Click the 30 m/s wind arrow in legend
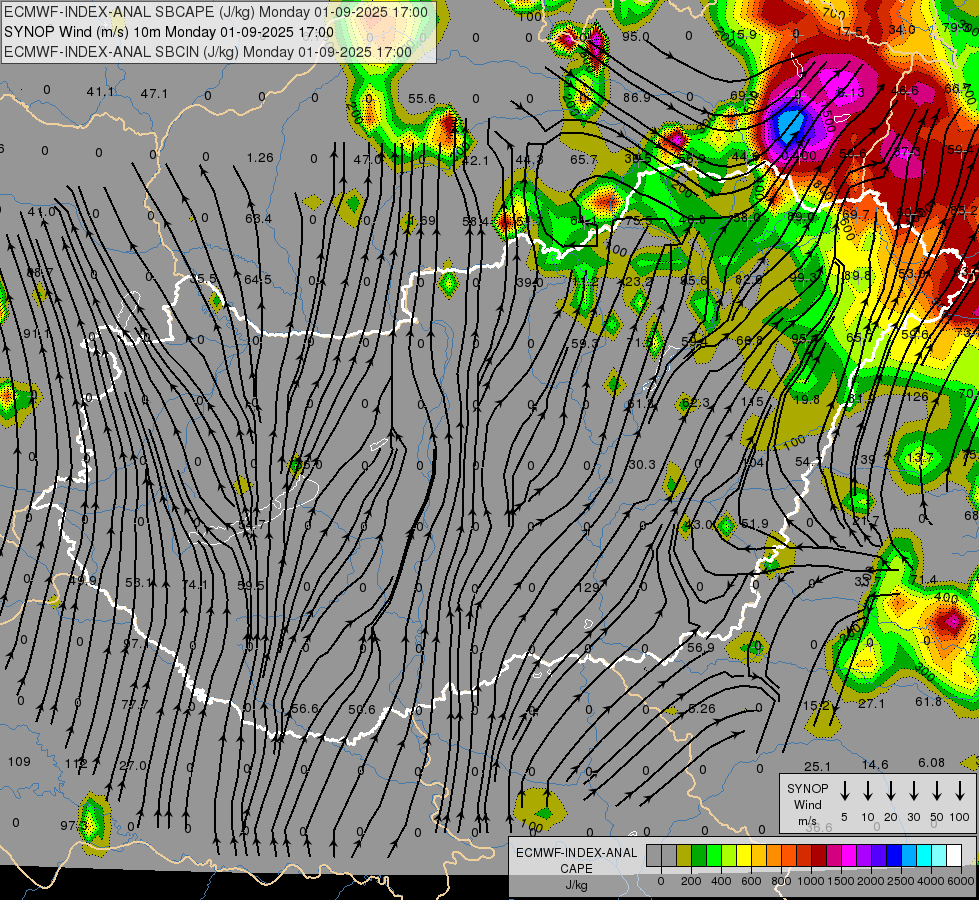The width and height of the screenshot is (979, 900). (x=913, y=790)
